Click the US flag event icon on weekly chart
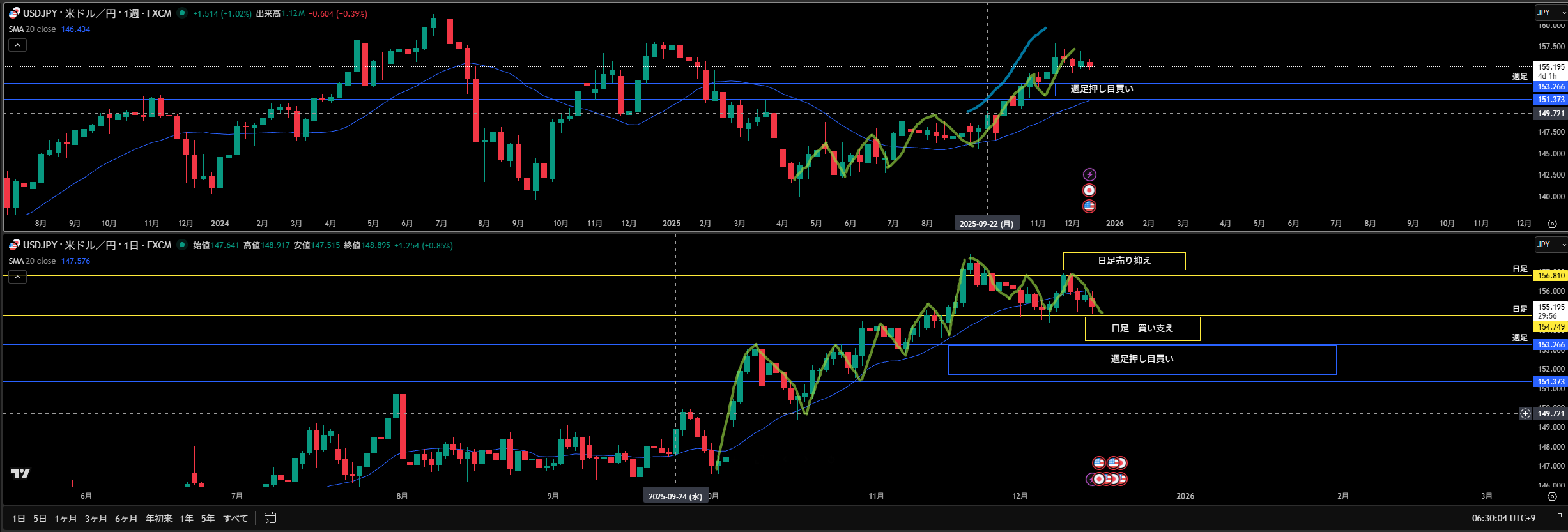 [1089, 206]
